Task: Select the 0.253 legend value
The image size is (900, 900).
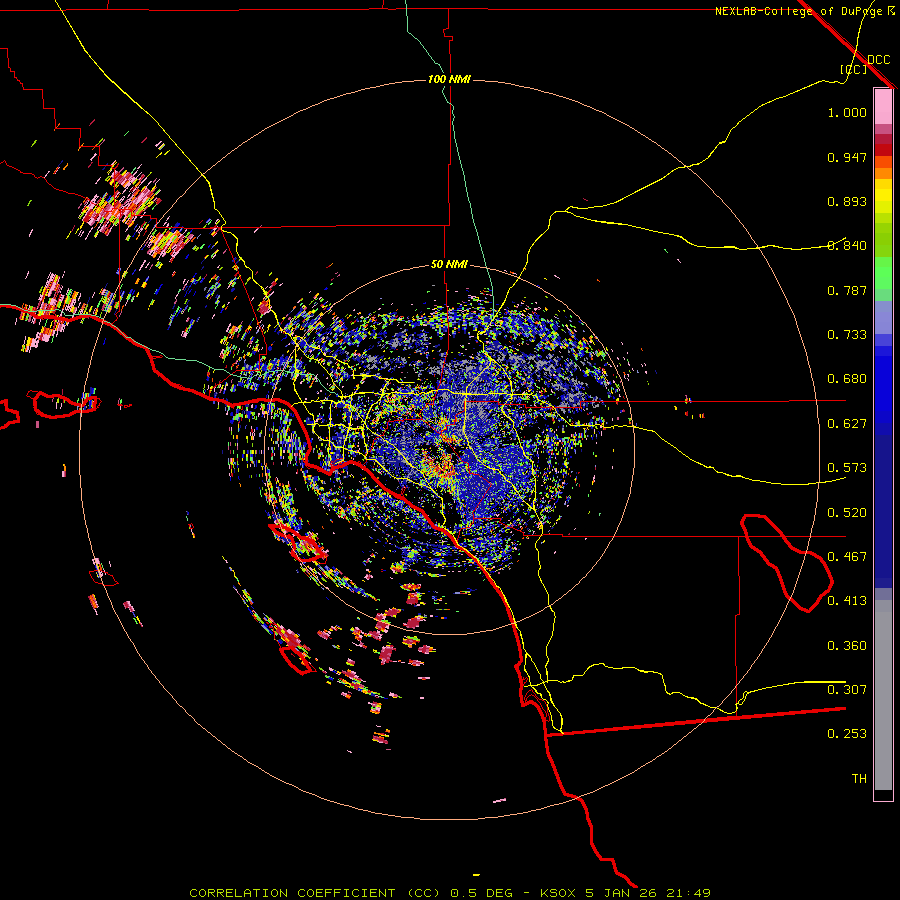Action: tap(847, 734)
